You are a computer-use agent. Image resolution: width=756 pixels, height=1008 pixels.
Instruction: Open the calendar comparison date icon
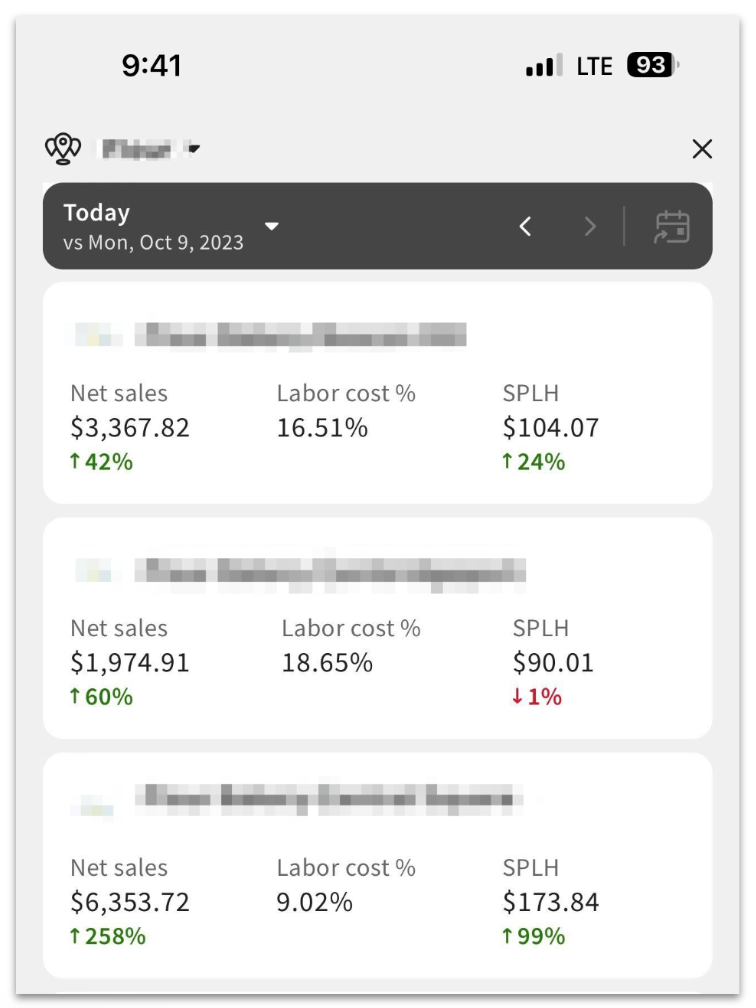click(672, 227)
